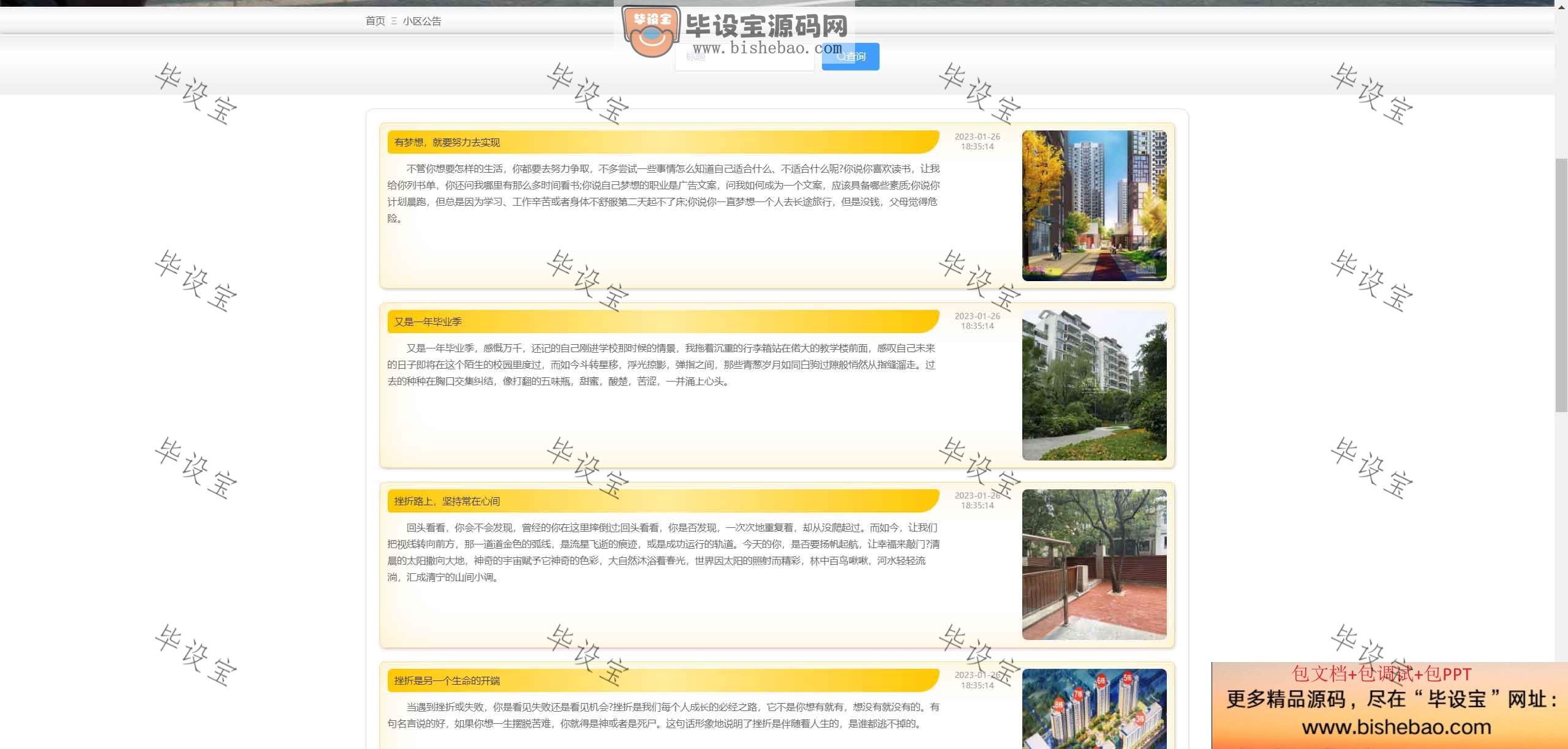Screen dimensions: 1568x749
Task: Click the 小区公告 breadcrumb item
Action: tap(422, 21)
